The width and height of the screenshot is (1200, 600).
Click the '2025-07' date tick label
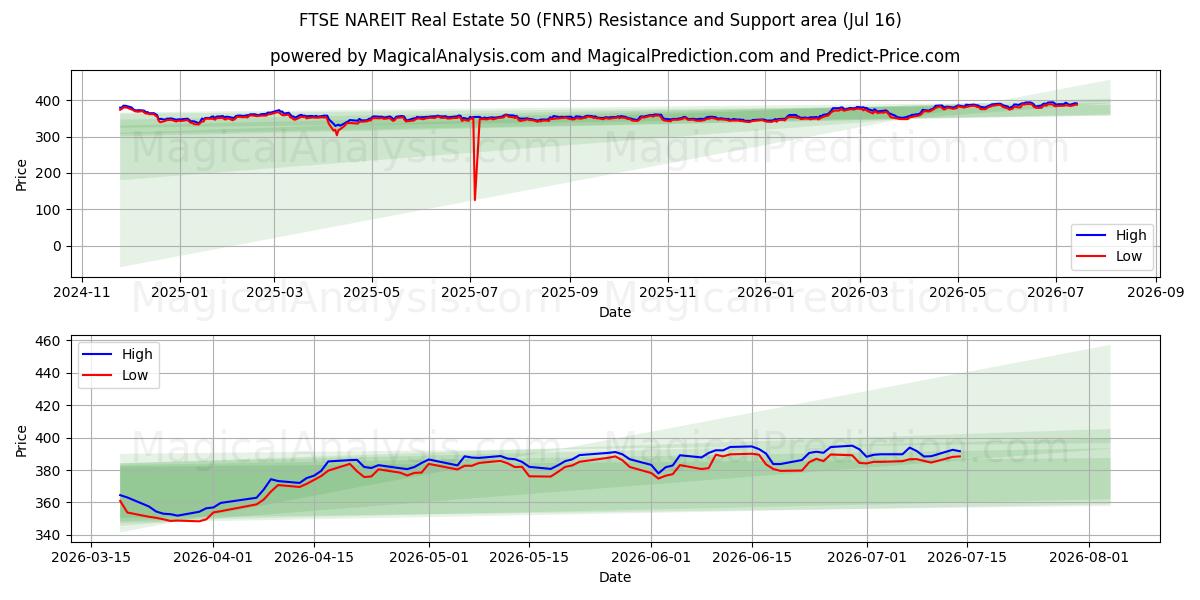click(x=470, y=292)
